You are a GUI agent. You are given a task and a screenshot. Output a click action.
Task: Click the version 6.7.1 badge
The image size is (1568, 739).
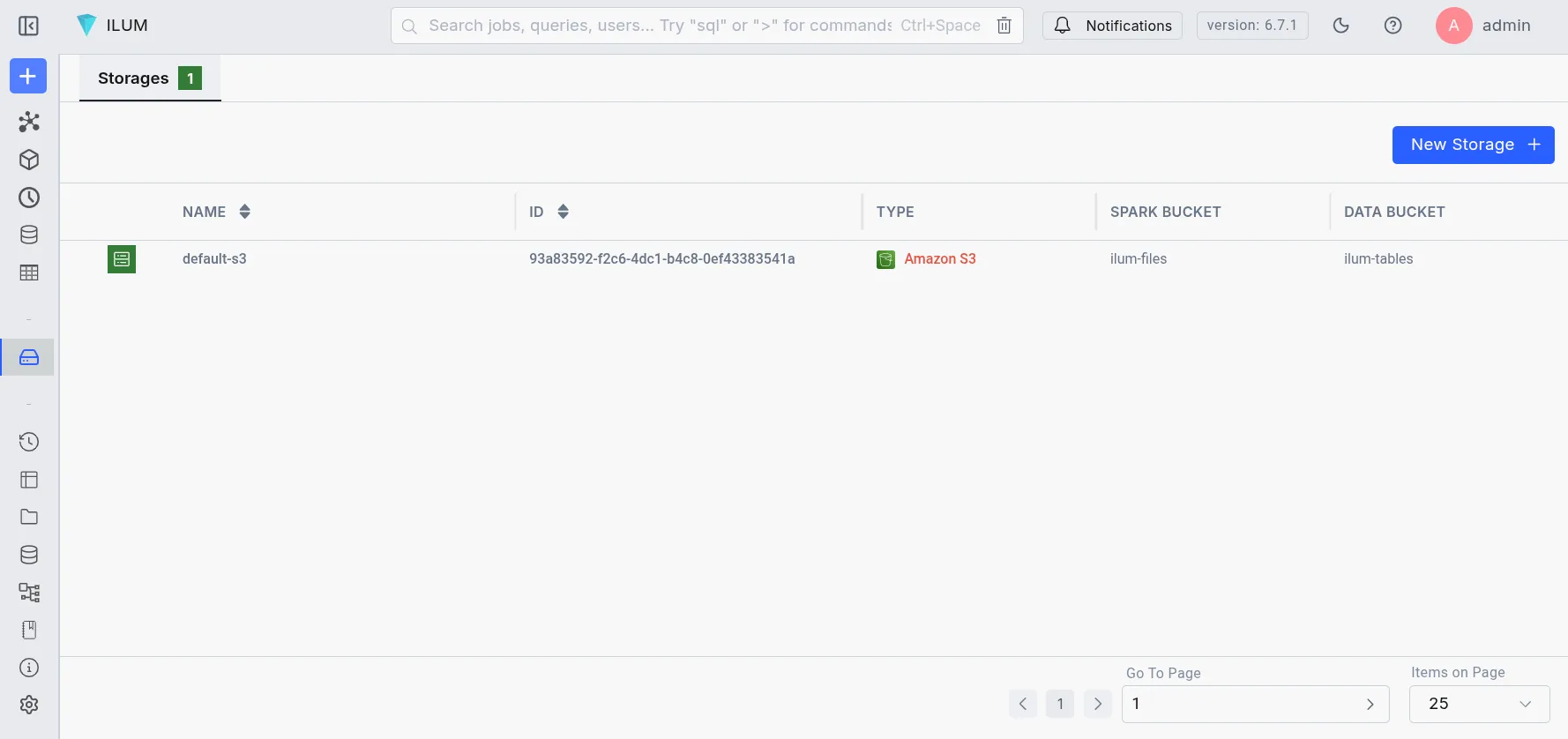click(1252, 26)
